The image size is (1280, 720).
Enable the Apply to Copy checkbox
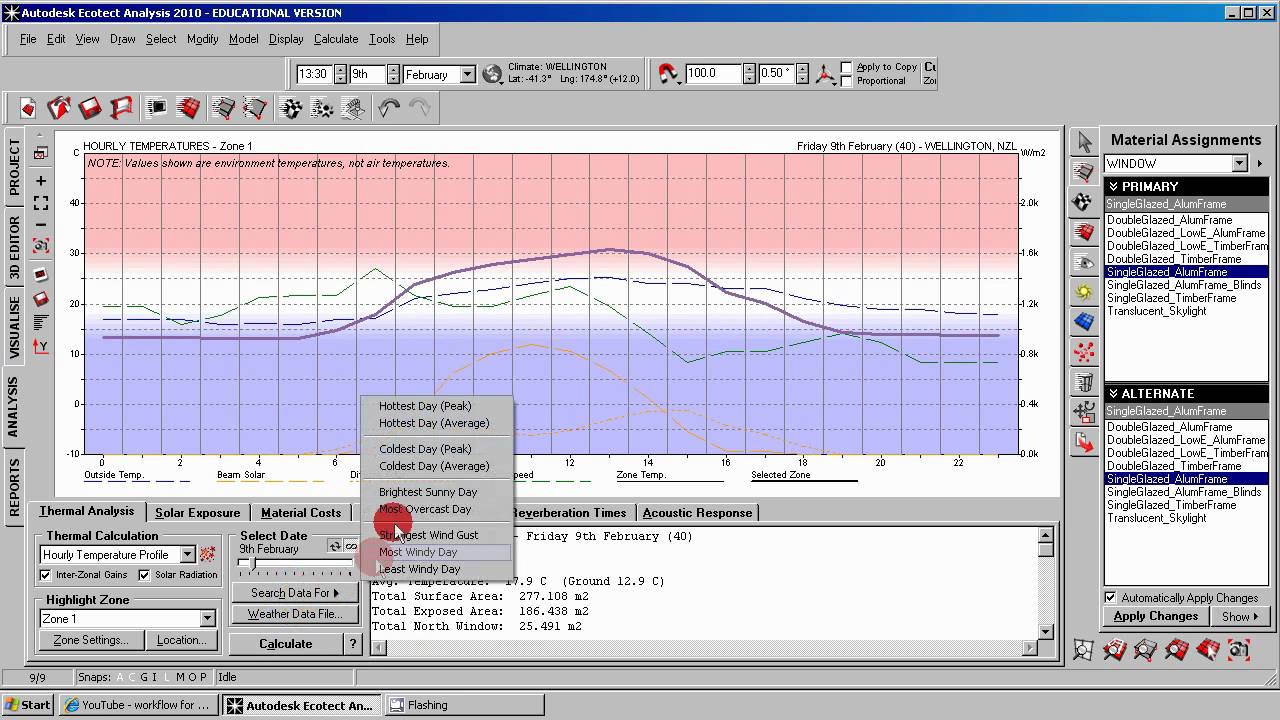tap(847, 67)
